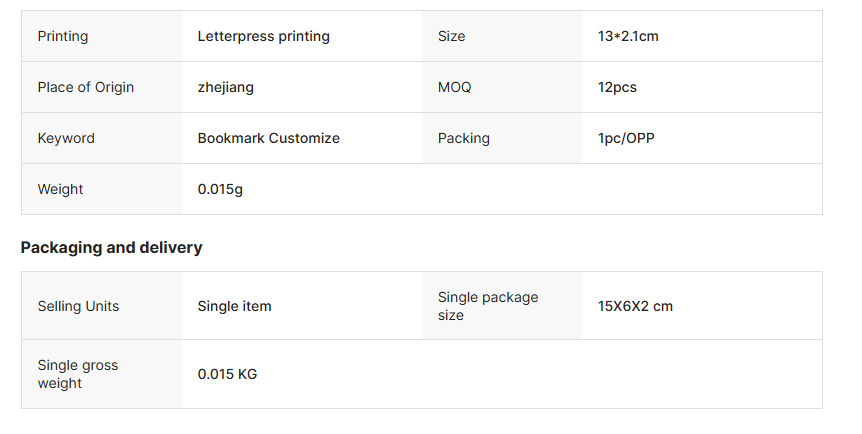Select the 0.015g weight value
Viewport: 862px width, 434px height.
[x=220, y=189]
